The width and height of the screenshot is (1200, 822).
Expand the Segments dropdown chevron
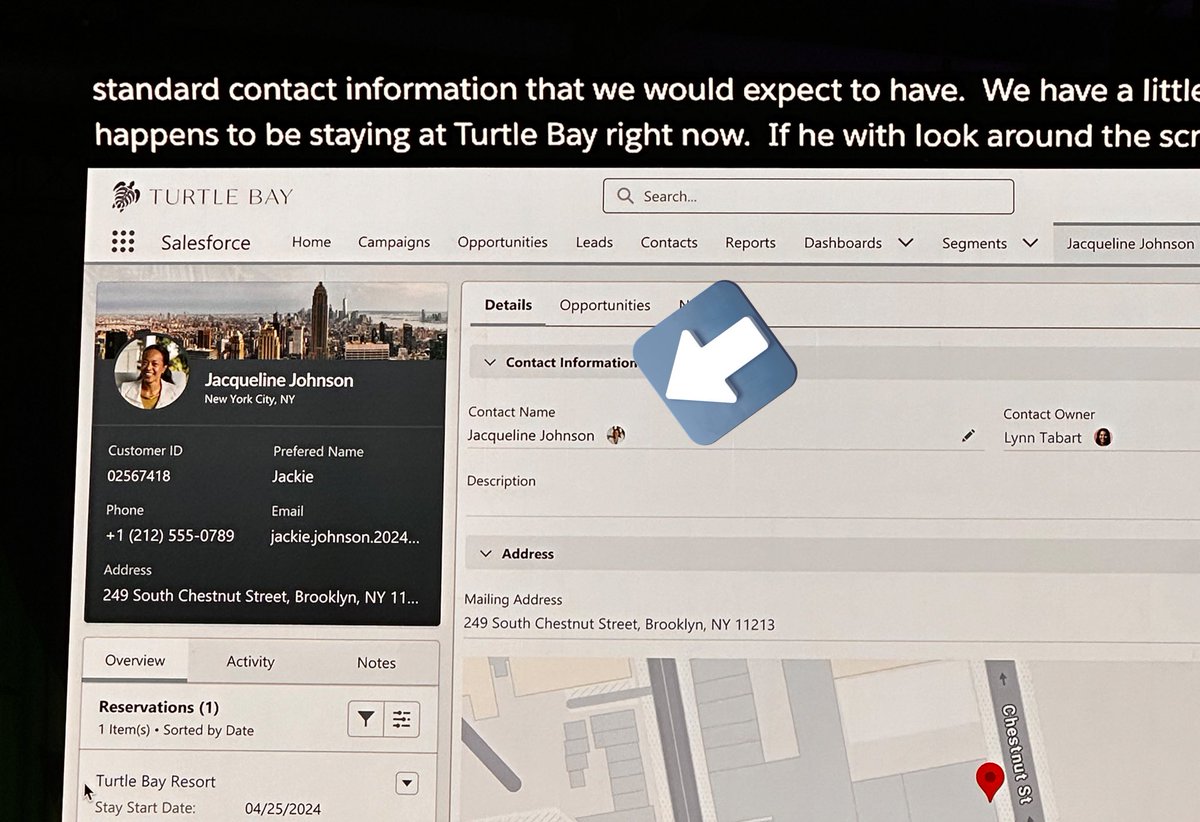pos(1030,243)
